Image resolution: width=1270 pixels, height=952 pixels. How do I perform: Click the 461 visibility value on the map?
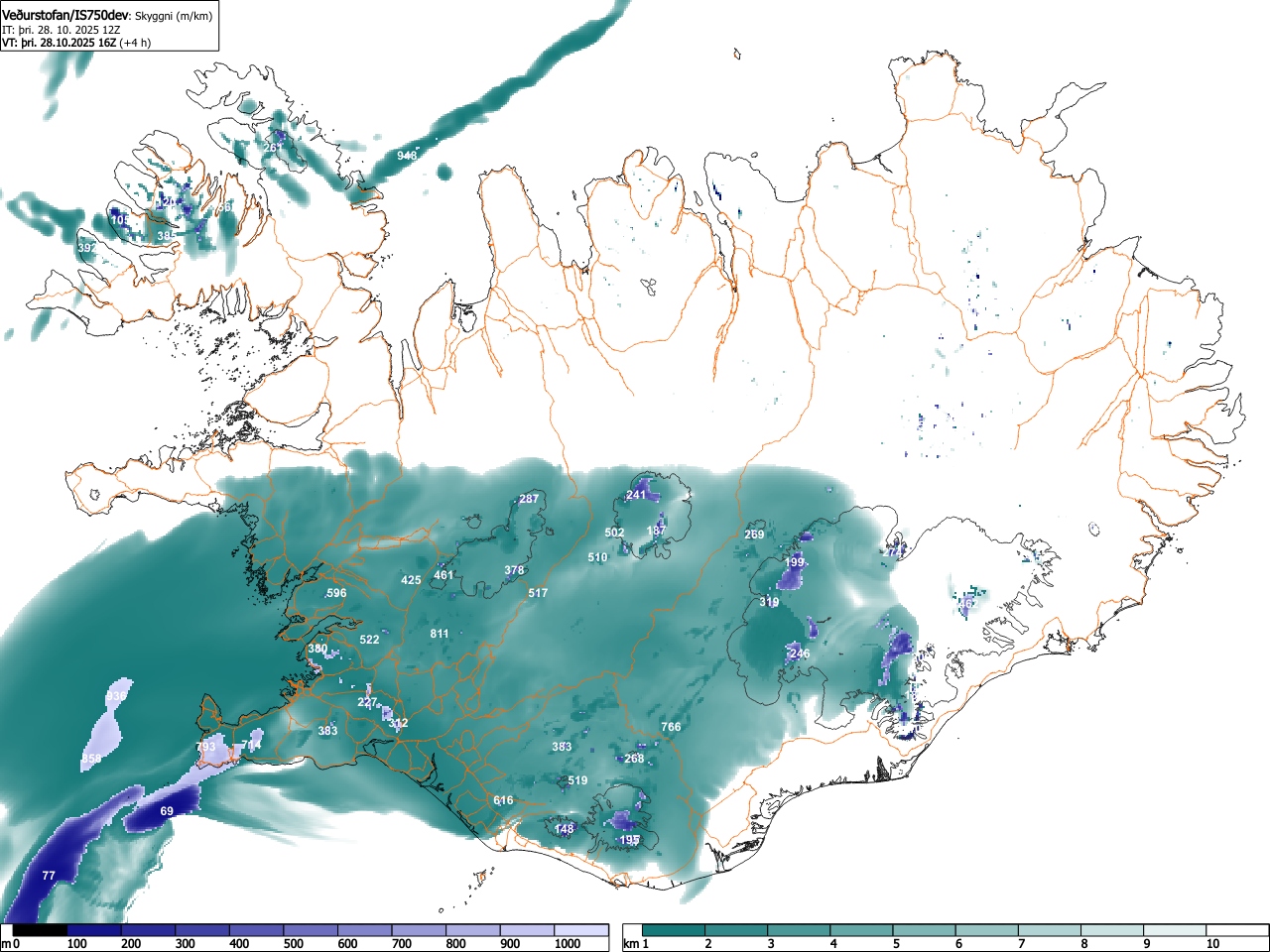point(444,575)
